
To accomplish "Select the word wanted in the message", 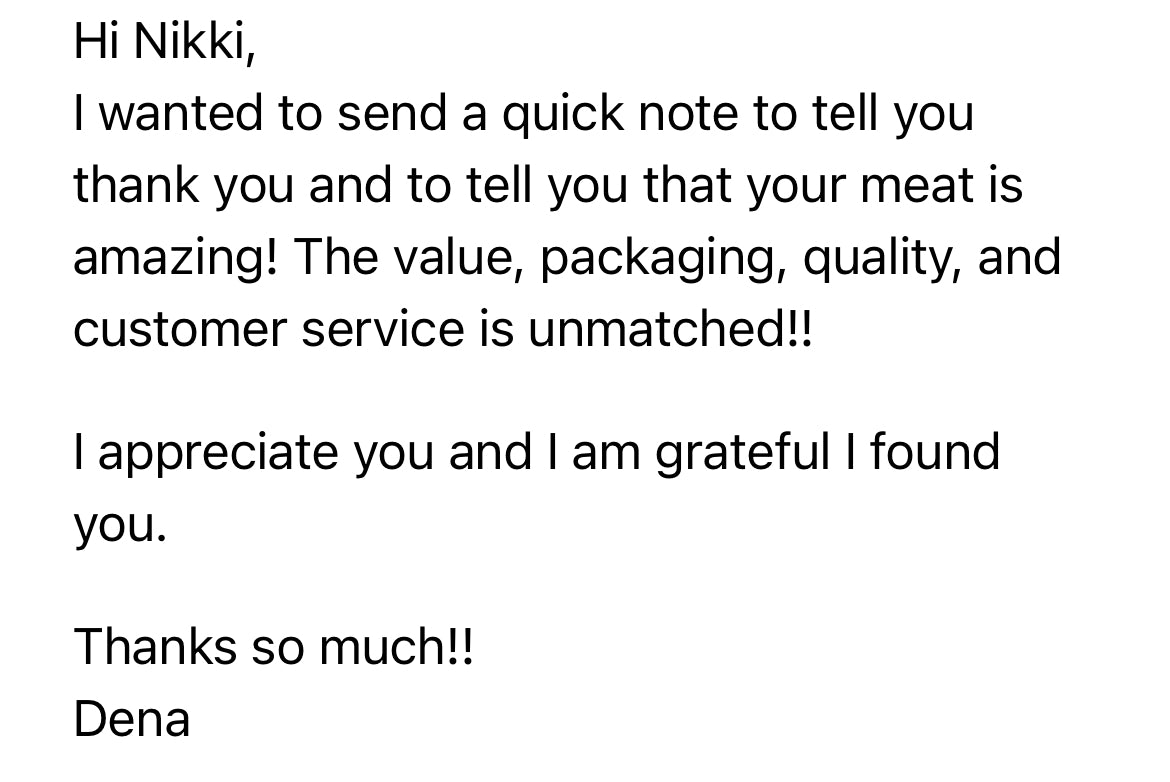I will pos(181,113).
